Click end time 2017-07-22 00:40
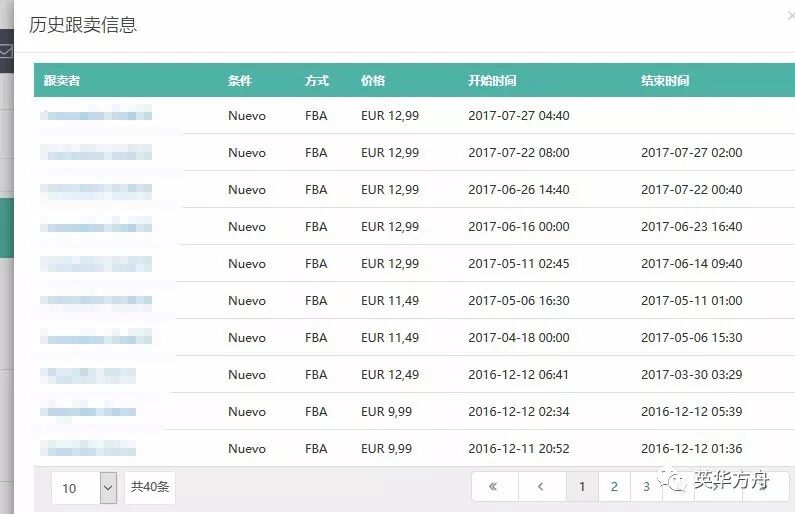The height and width of the screenshot is (514, 795). (x=692, y=190)
